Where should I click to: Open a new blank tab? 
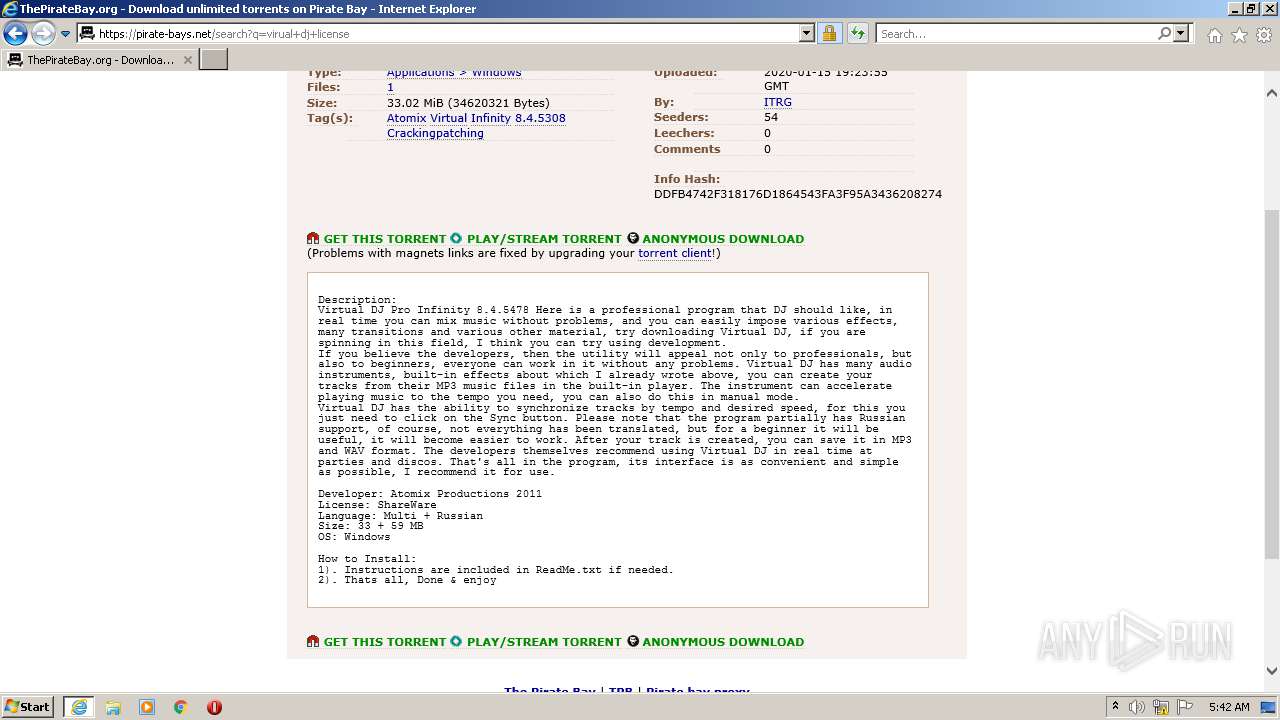pos(214,60)
